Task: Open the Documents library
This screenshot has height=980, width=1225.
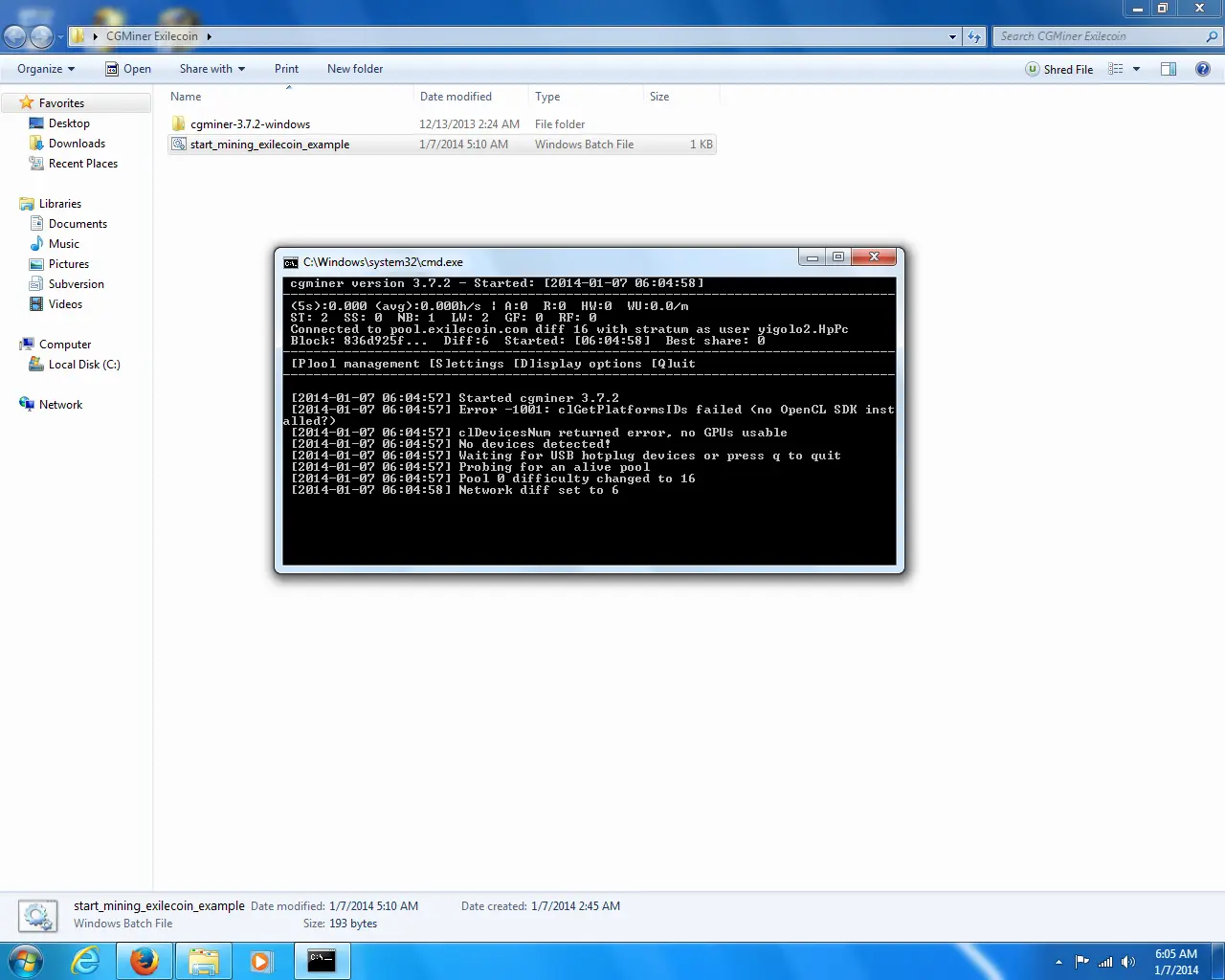Action: pyautogui.click(x=78, y=224)
